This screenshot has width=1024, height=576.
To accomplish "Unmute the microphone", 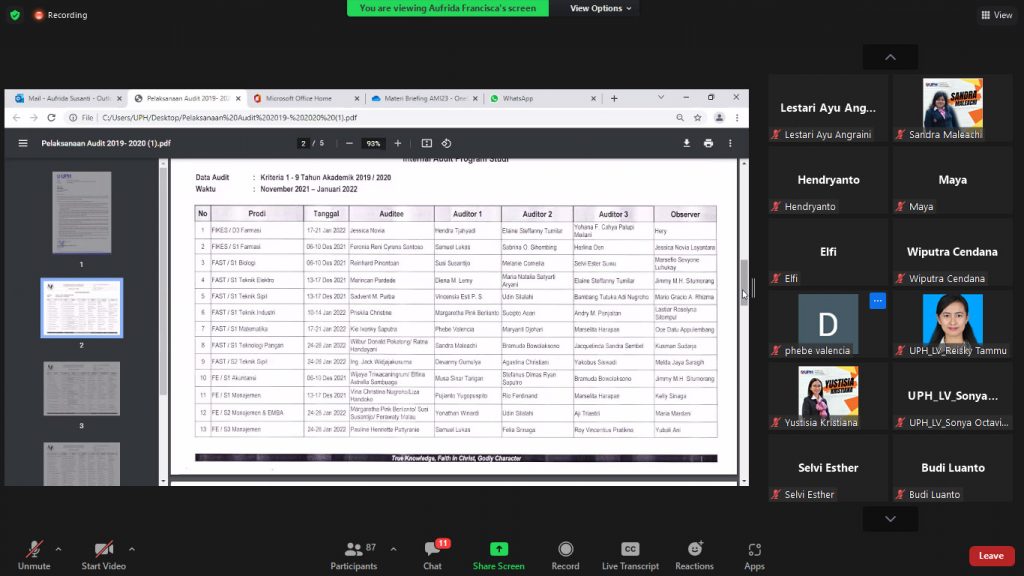I will (34, 551).
